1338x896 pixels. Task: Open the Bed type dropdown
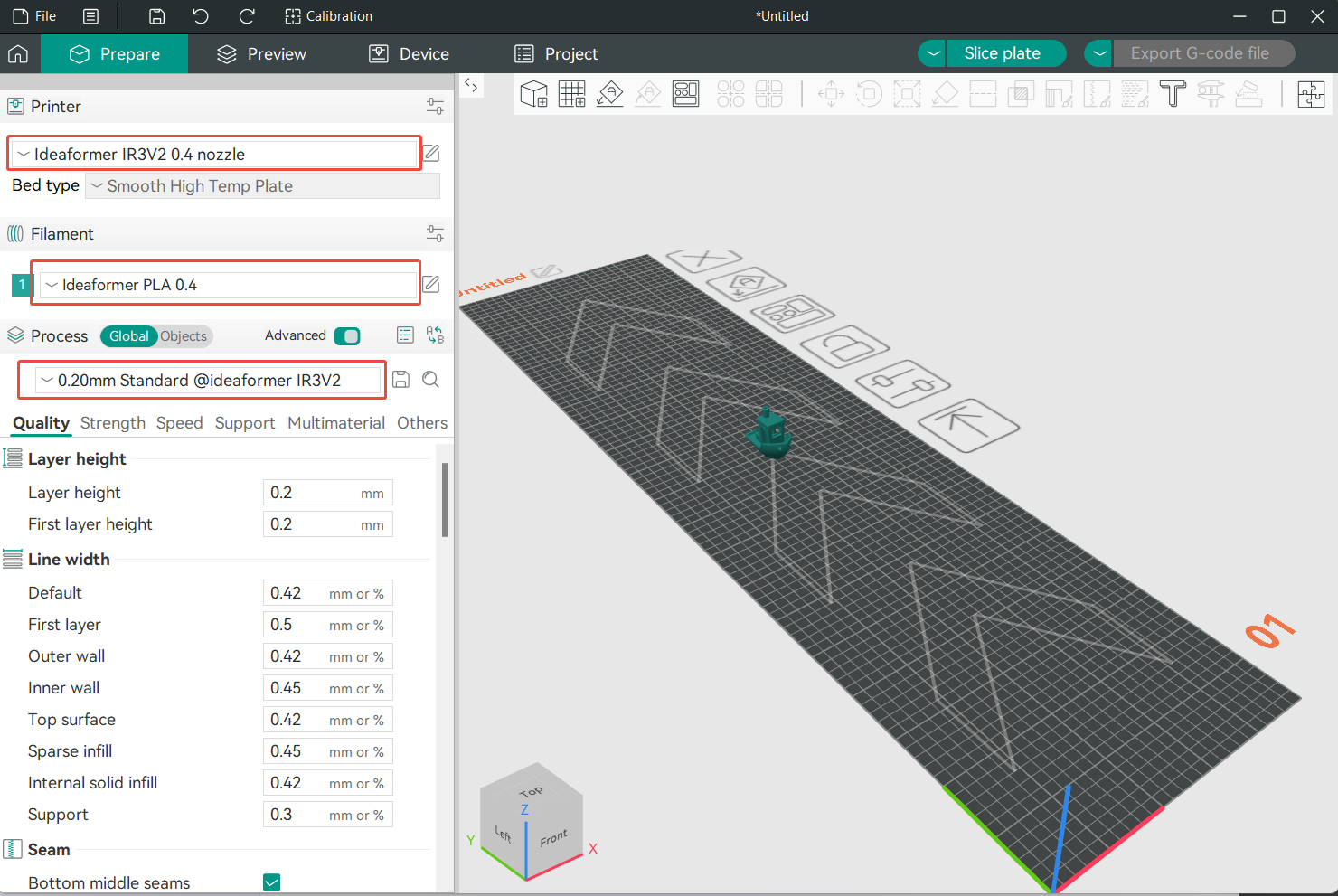pos(262,186)
